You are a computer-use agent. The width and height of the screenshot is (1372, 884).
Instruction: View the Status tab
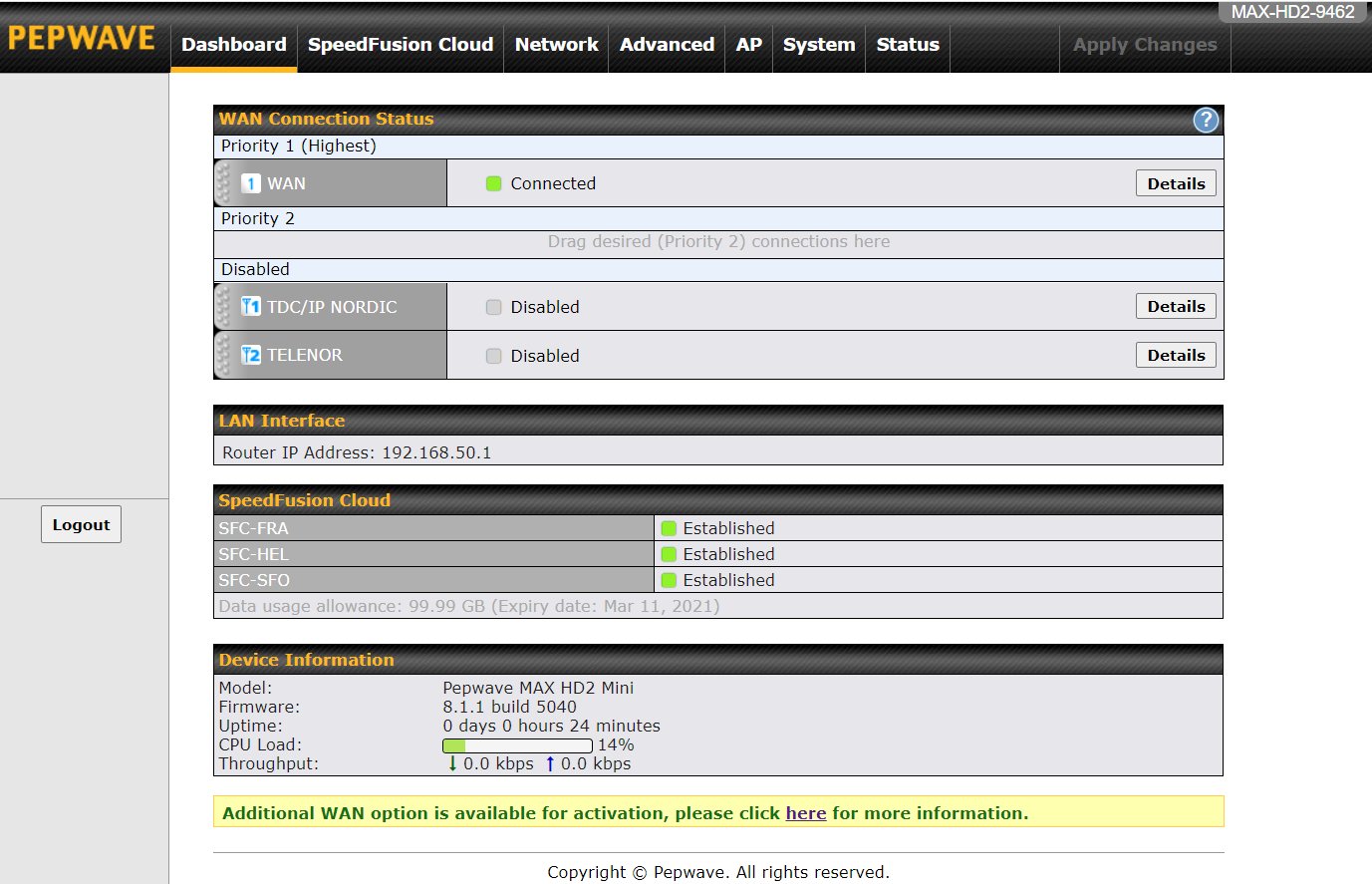pos(908,45)
